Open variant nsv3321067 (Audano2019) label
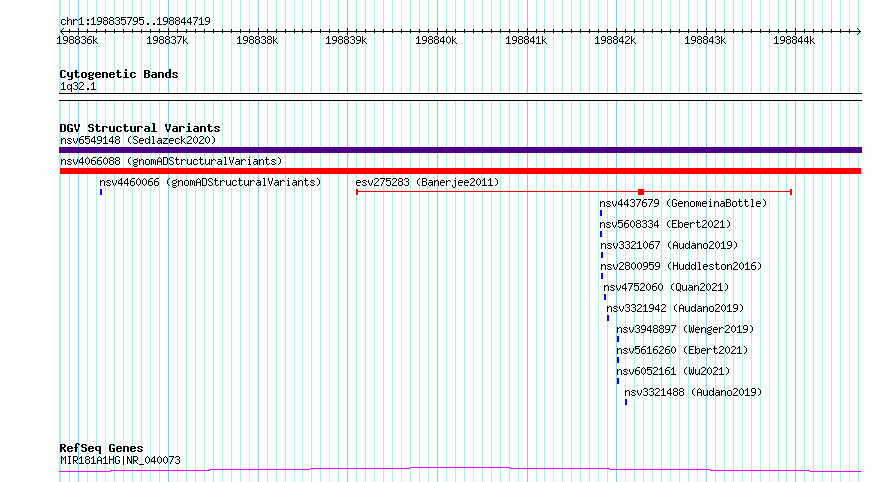Screen dimensions: 890x482 669,245
